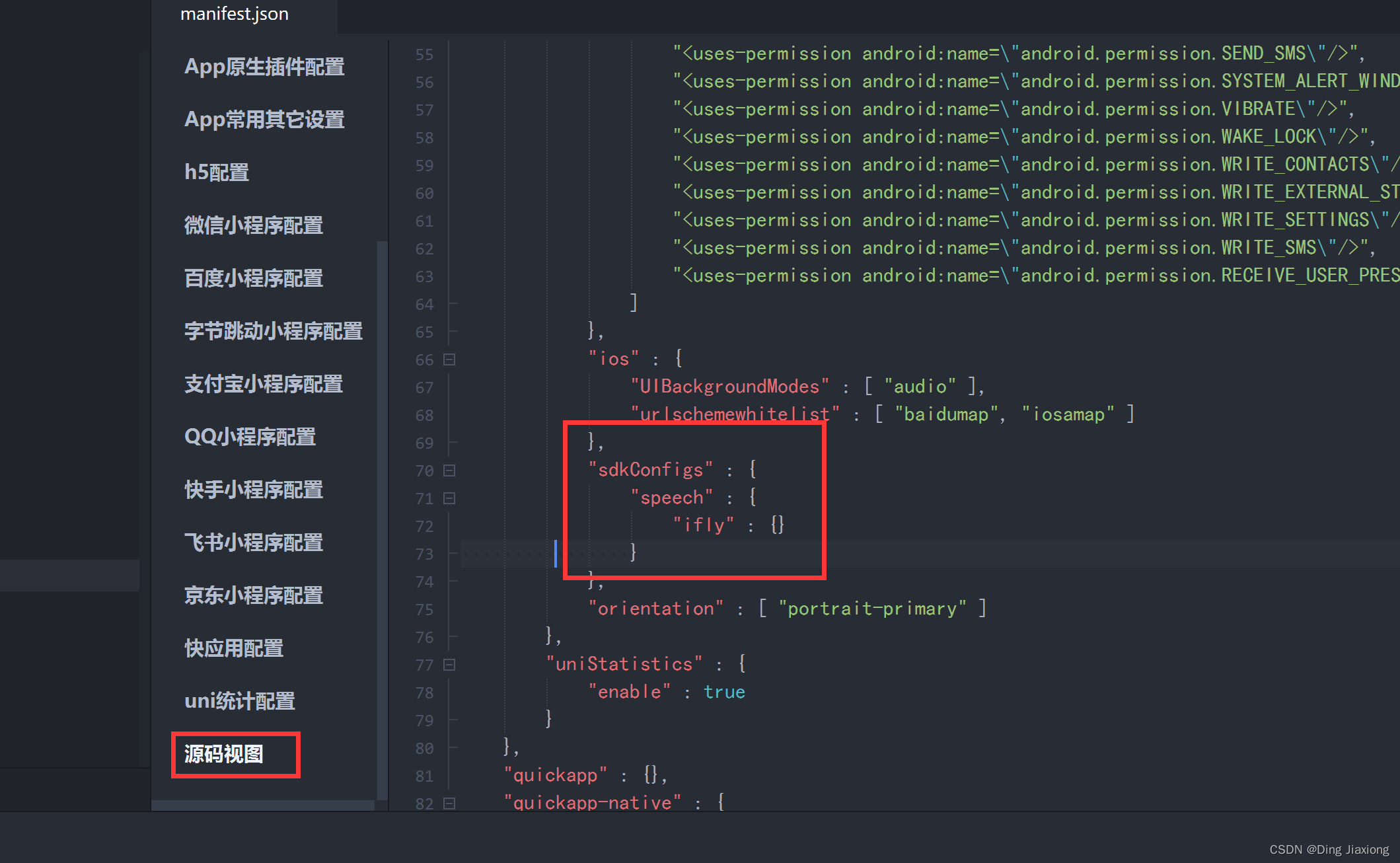Click the "quickapp" key on line 81
1400x863 pixels.
tap(556, 775)
